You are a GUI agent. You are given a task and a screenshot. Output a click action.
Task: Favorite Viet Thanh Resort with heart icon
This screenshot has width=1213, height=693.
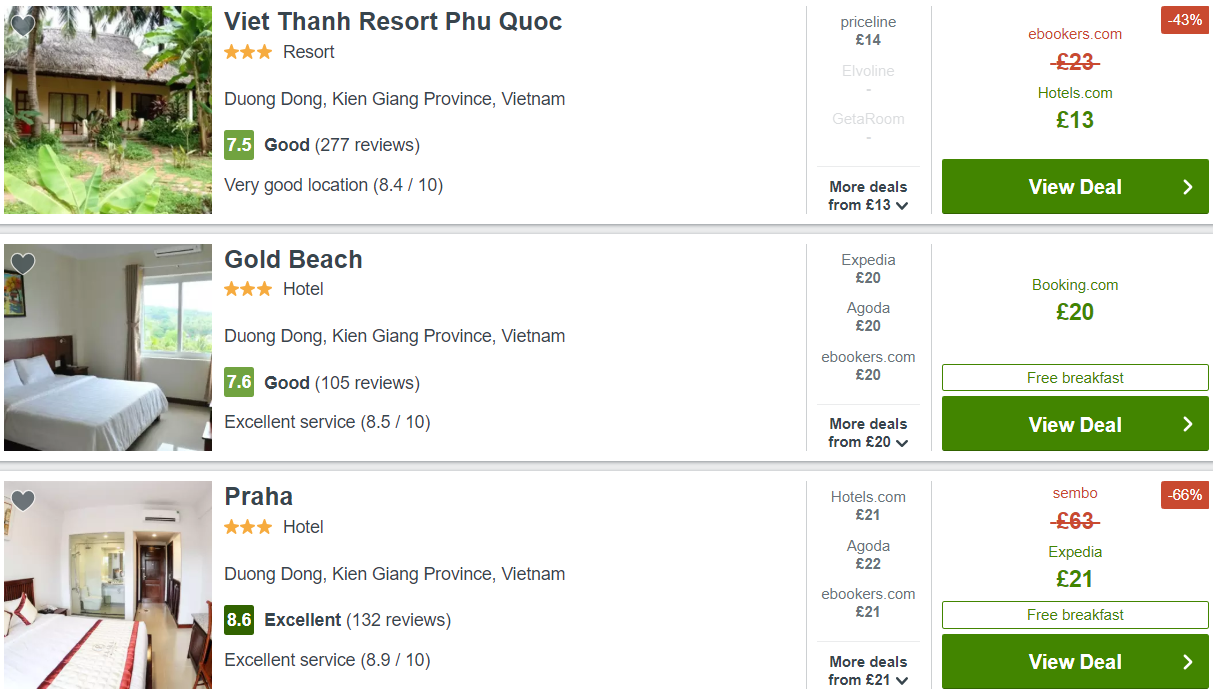coord(23,25)
